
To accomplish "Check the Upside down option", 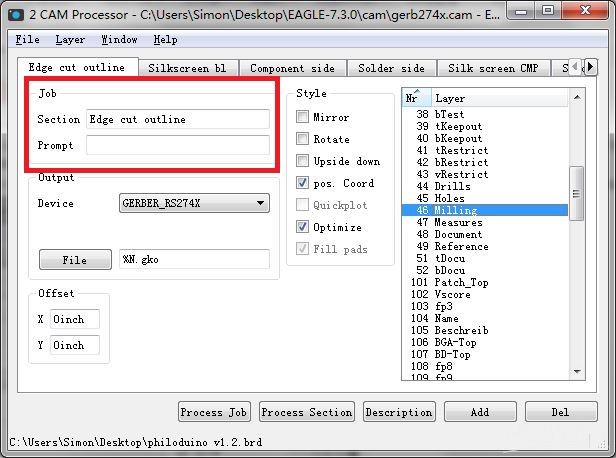I will (303, 161).
